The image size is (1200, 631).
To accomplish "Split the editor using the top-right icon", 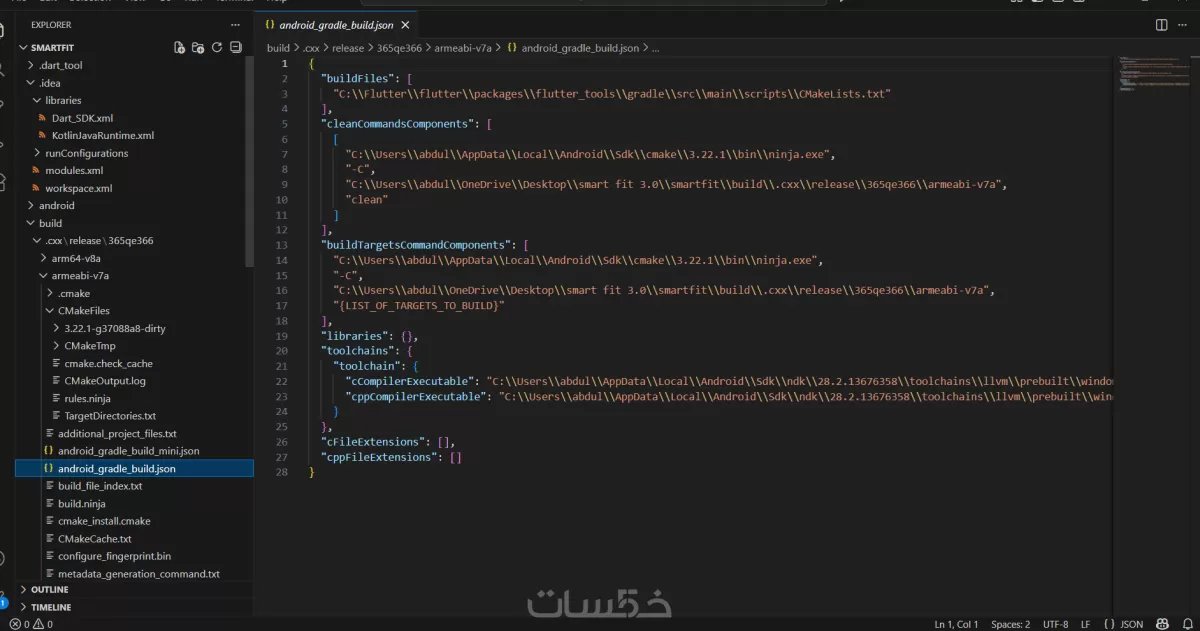I will tap(1160, 24).
